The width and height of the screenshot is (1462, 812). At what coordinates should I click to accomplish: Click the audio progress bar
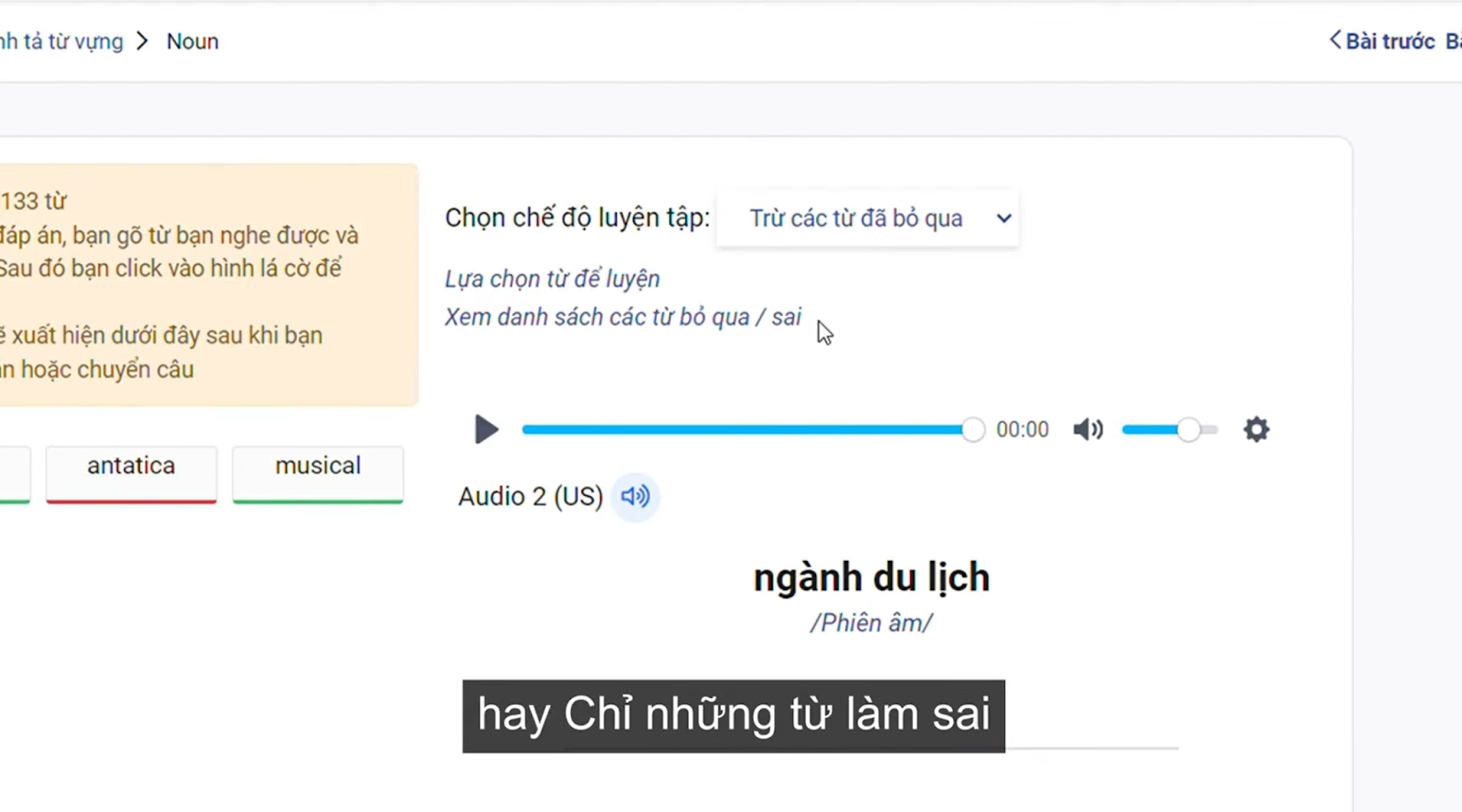753,429
